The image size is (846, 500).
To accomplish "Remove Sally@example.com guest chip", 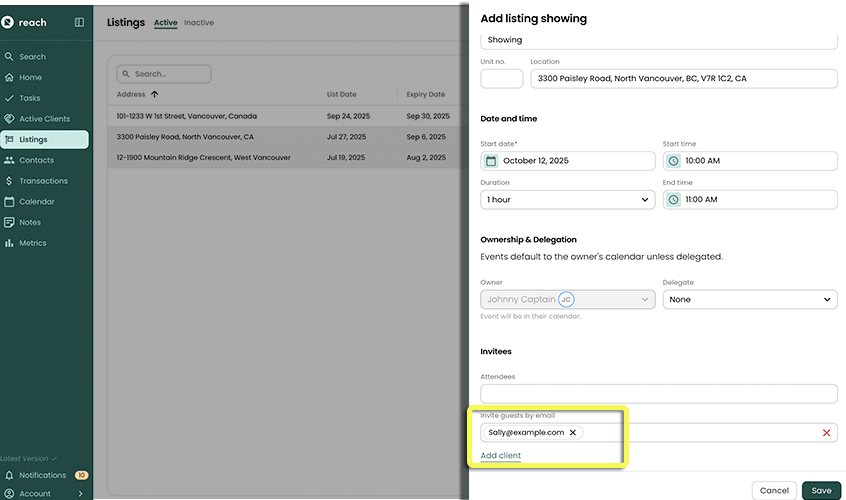I will [x=573, y=433].
